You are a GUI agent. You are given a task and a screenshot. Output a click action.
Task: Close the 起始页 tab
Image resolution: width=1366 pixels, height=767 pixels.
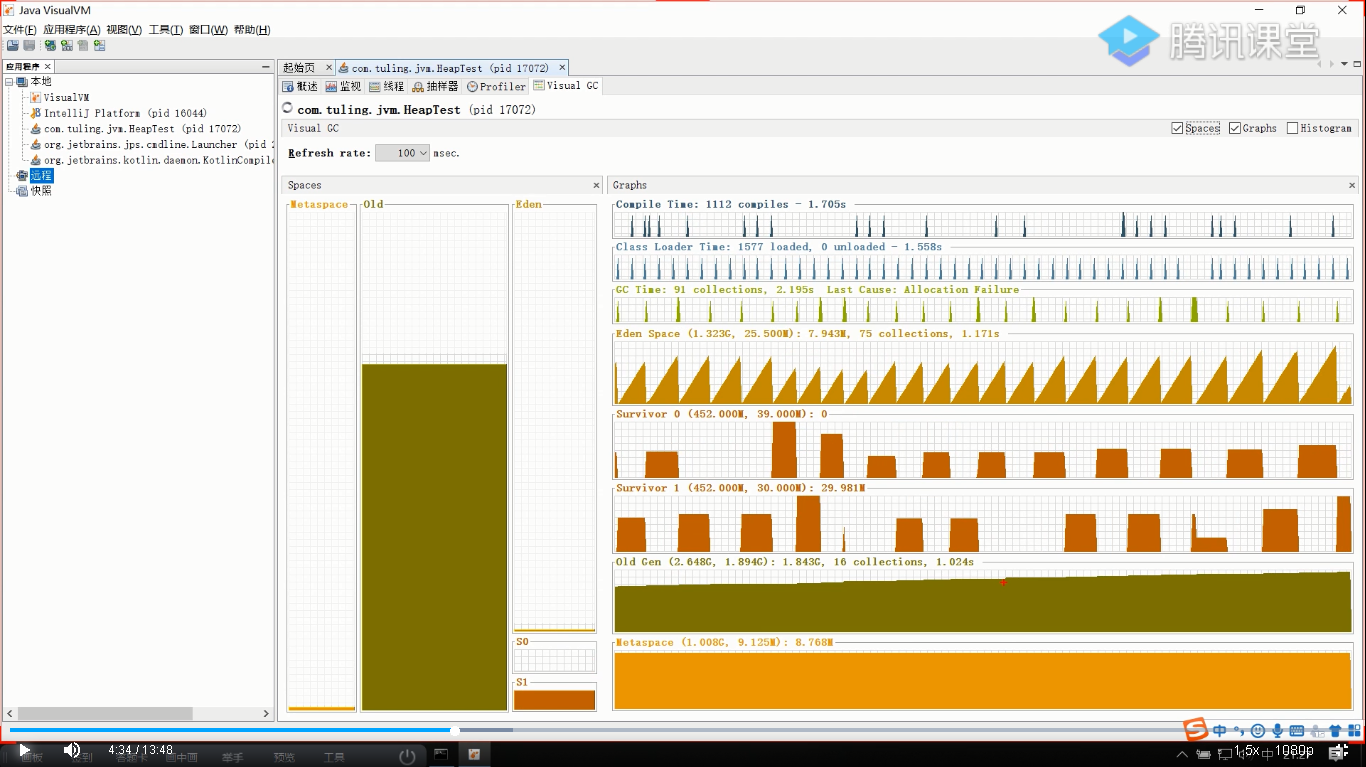coord(329,68)
